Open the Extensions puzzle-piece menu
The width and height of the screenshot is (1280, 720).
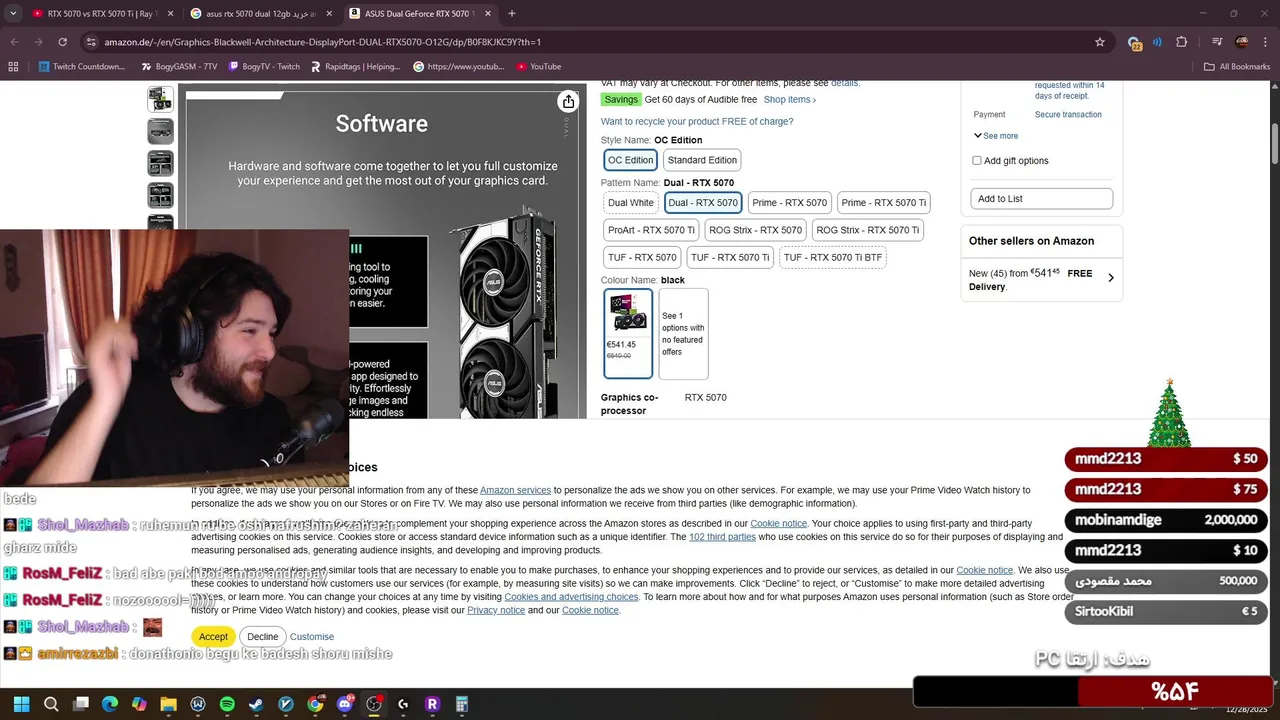[1182, 42]
